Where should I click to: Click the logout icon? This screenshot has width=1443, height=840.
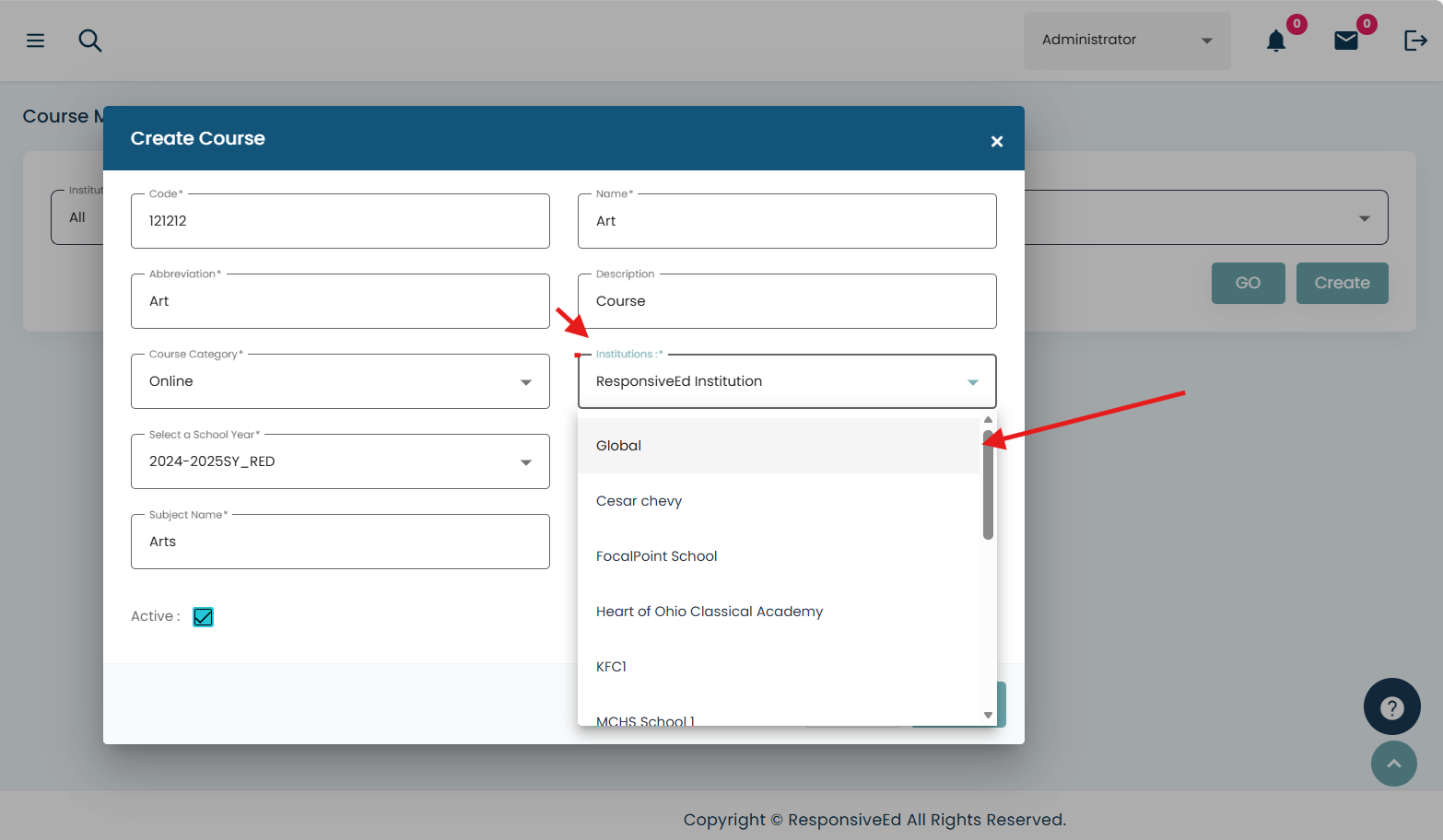tap(1414, 41)
